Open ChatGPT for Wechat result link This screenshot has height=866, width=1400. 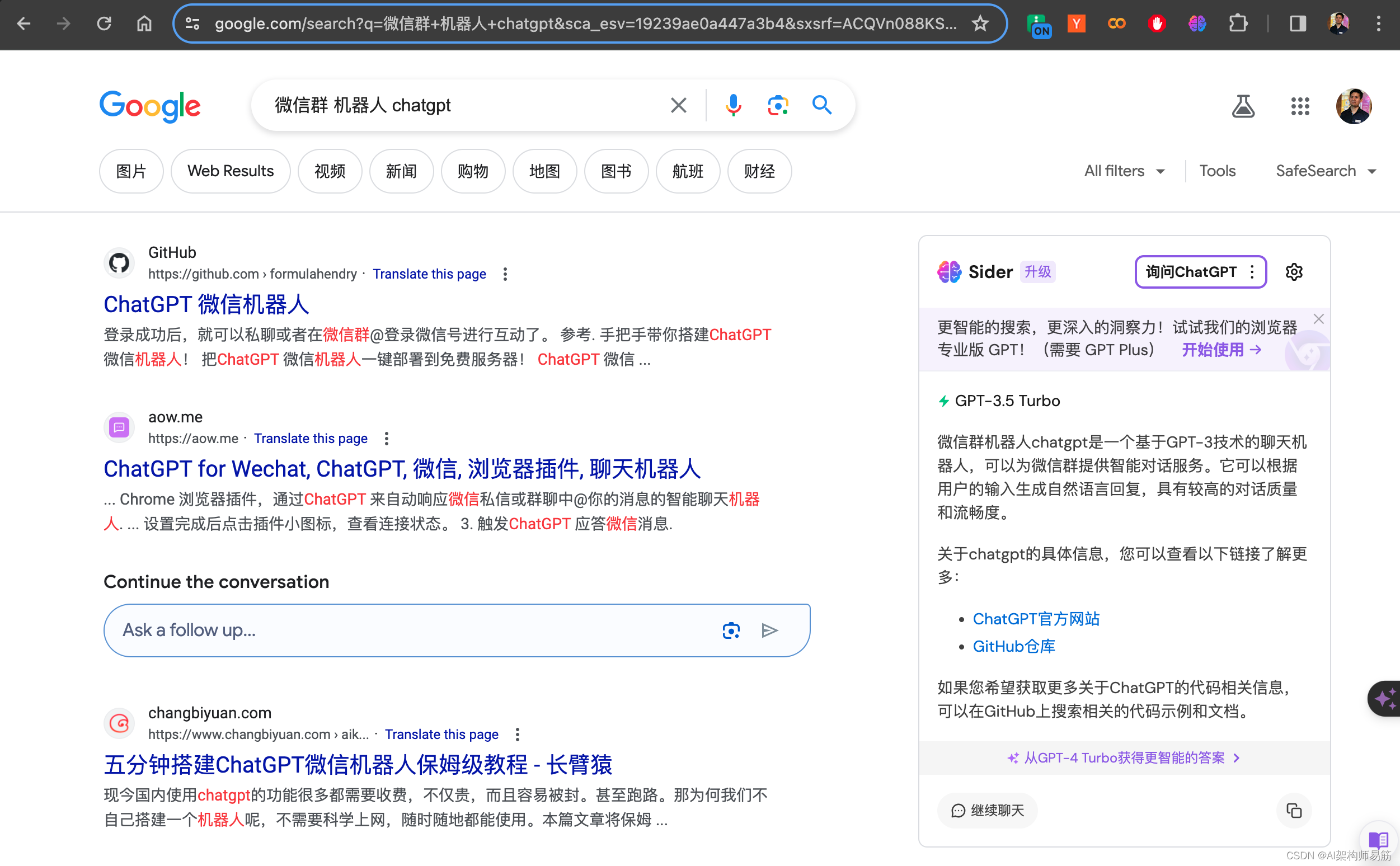(x=402, y=468)
